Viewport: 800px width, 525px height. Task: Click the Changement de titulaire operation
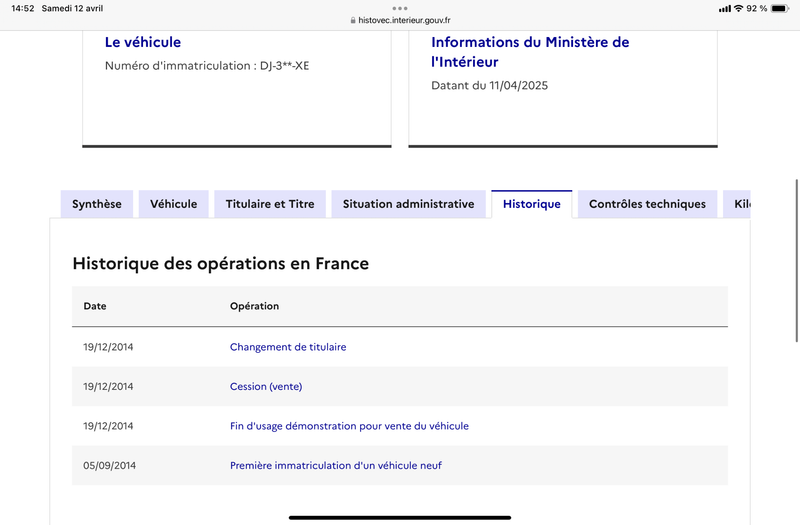(288, 347)
